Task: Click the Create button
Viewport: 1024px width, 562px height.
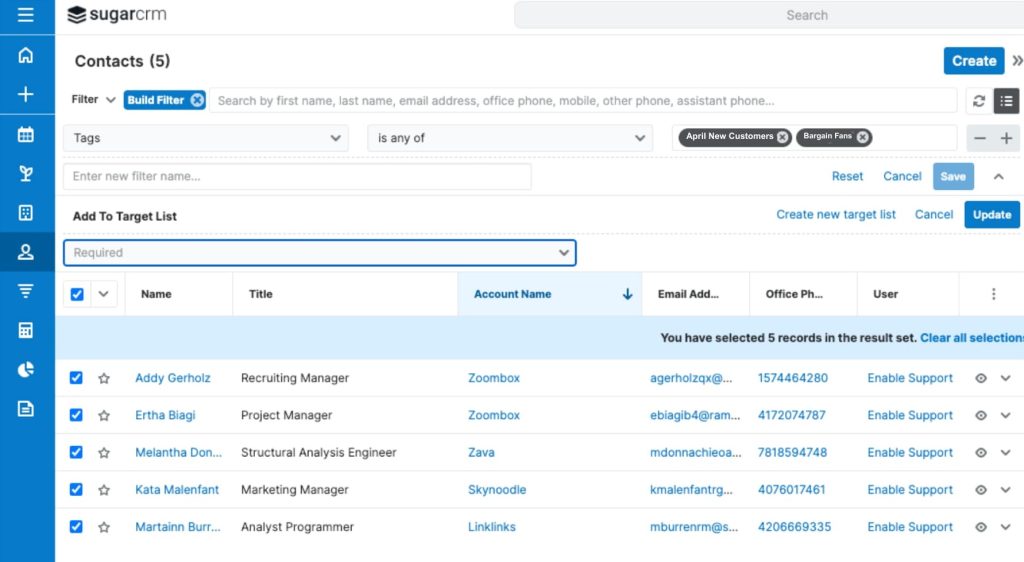Action: (974, 61)
